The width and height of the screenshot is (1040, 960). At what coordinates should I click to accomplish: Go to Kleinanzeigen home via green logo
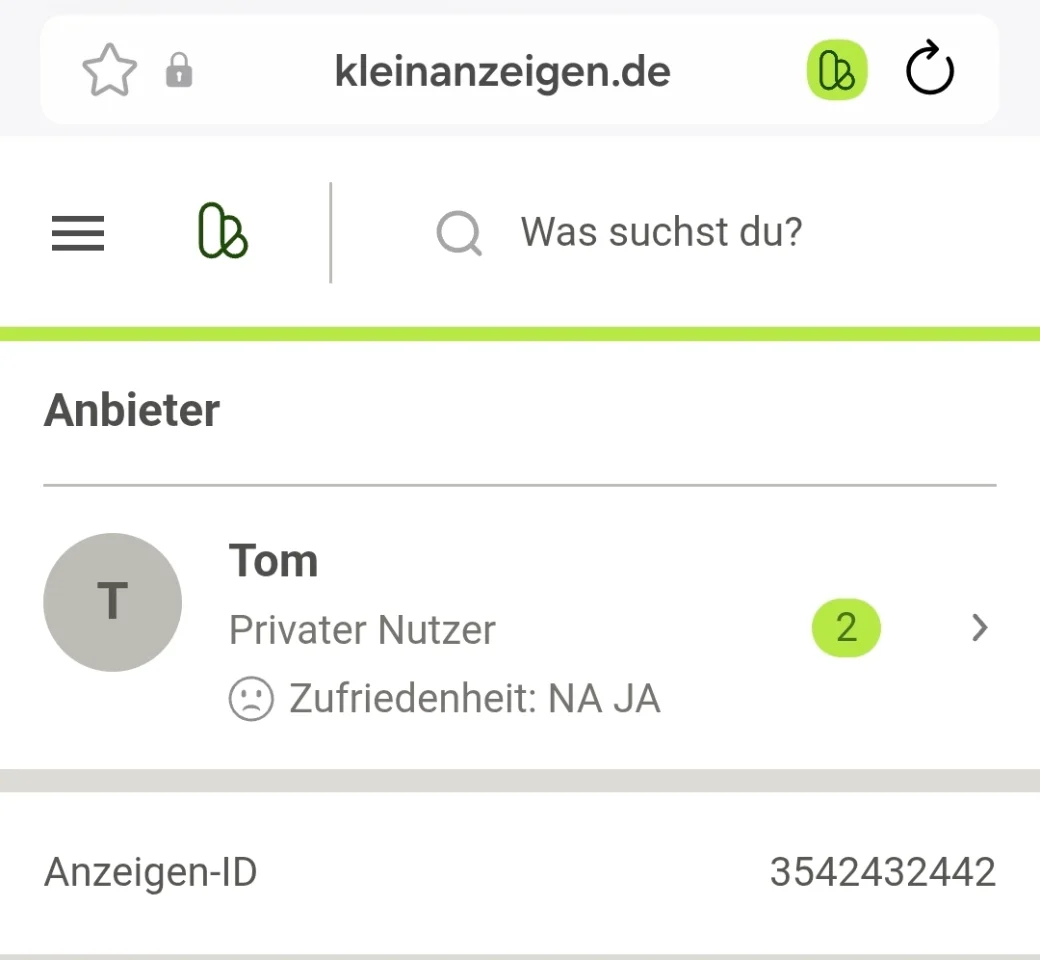point(223,231)
